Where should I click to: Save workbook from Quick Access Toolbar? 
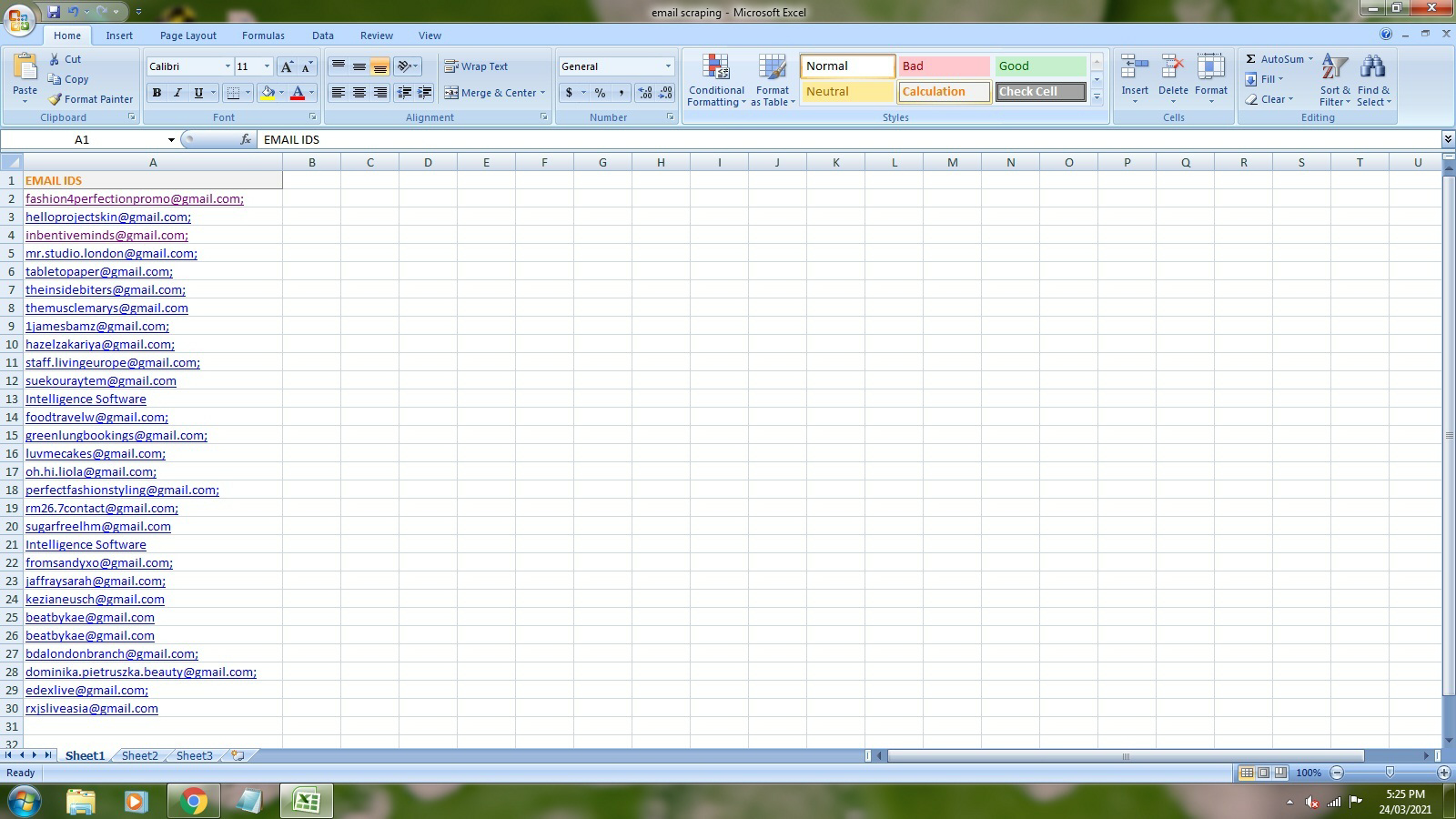click(x=54, y=12)
